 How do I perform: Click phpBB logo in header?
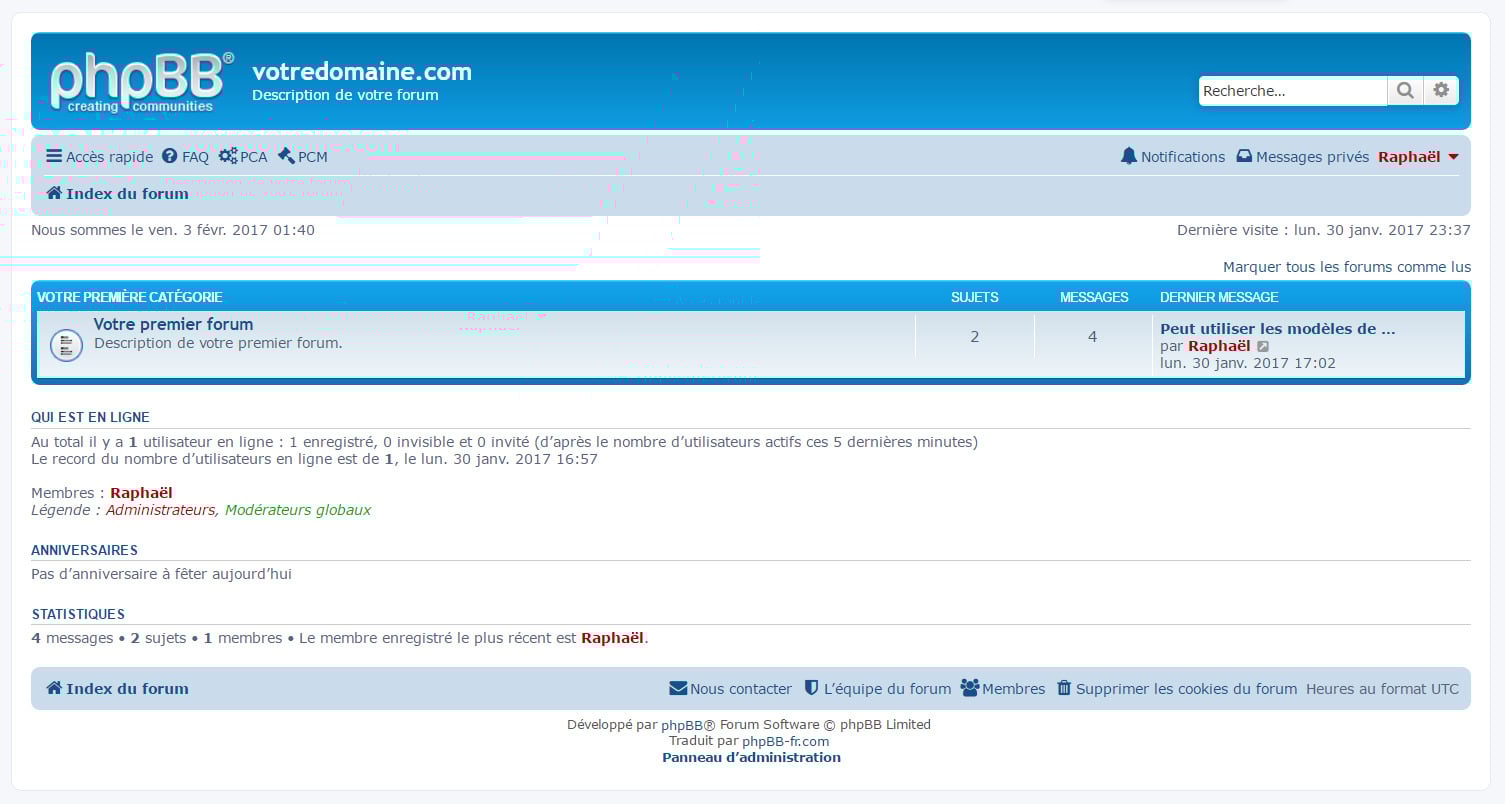[x=141, y=82]
